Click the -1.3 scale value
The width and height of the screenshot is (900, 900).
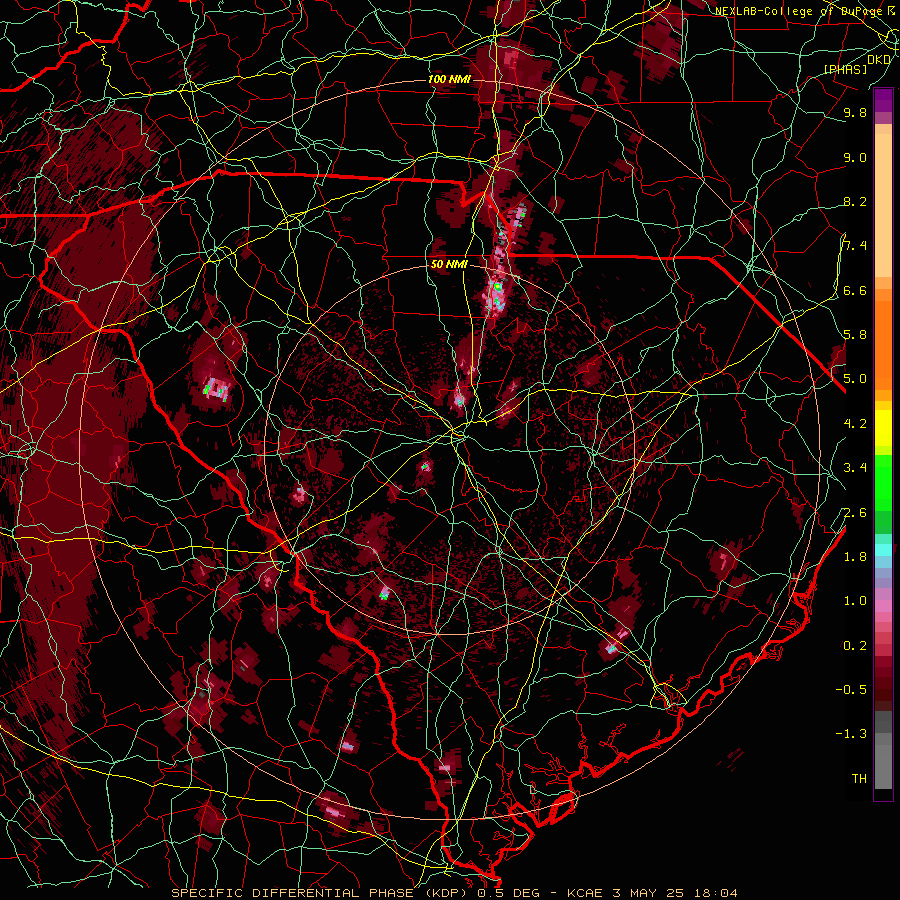(x=851, y=734)
